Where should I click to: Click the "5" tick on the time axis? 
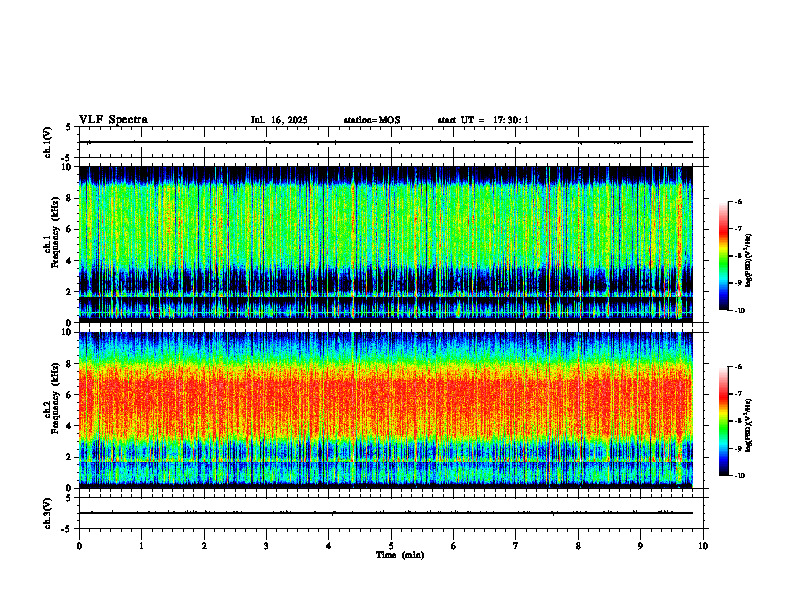coord(391,546)
